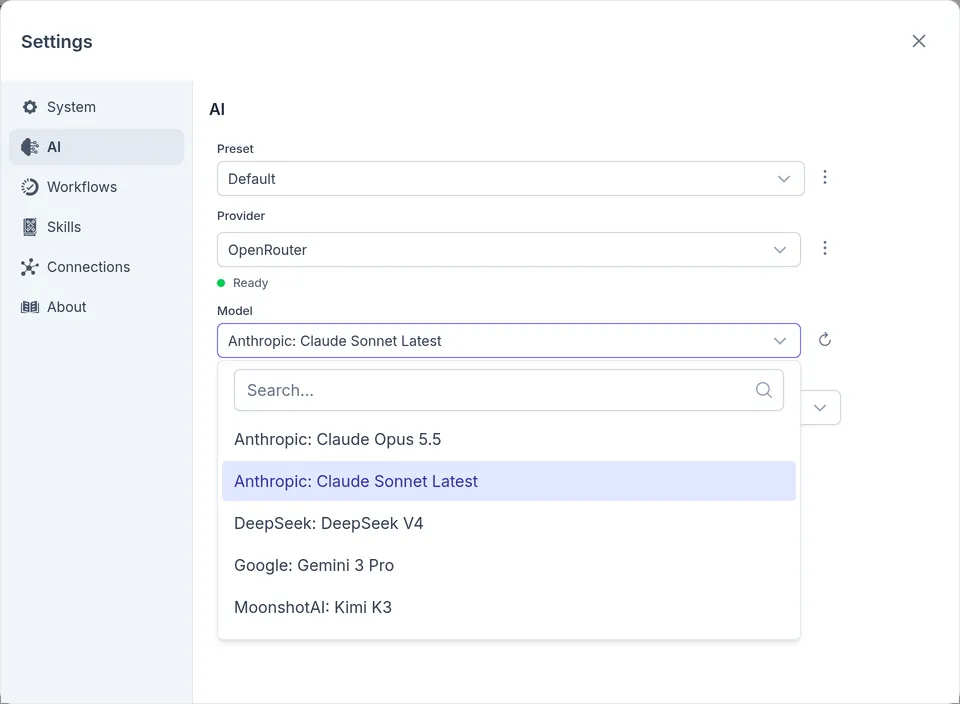Screen dimensions: 960x704
Task: Click the Workflows icon in sidebar
Action: pos(29,187)
